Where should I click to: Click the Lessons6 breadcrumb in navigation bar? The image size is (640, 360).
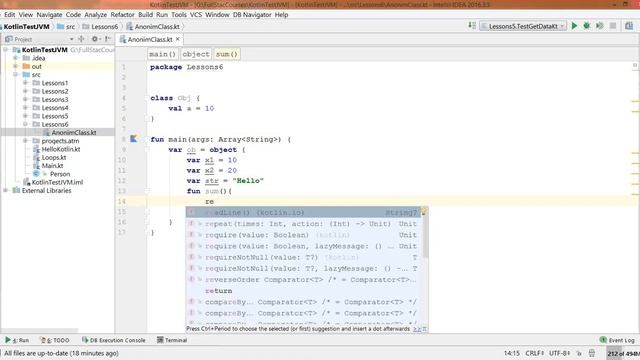pyautogui.click(x=100, y=27)
